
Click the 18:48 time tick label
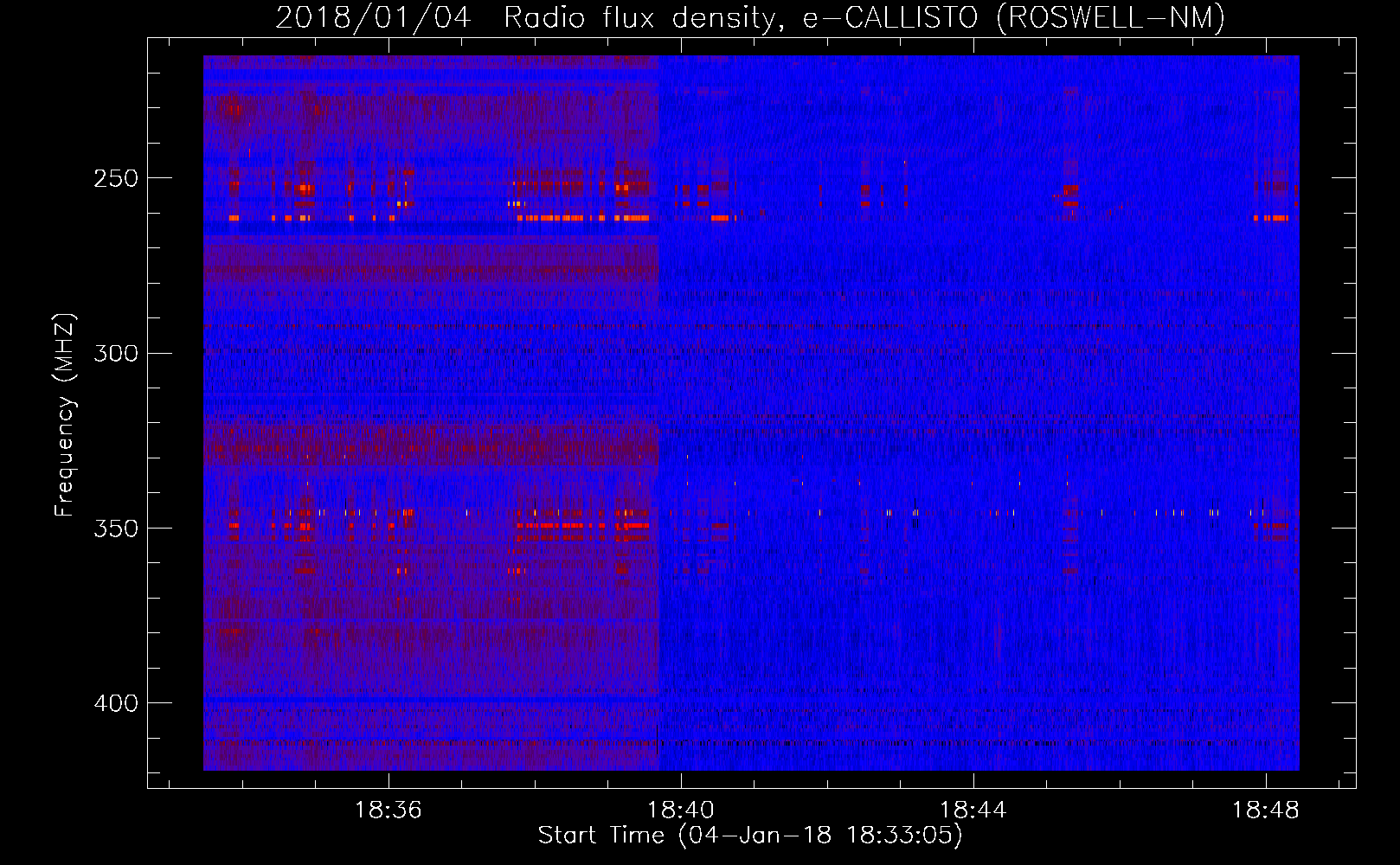pos(1266,810)
